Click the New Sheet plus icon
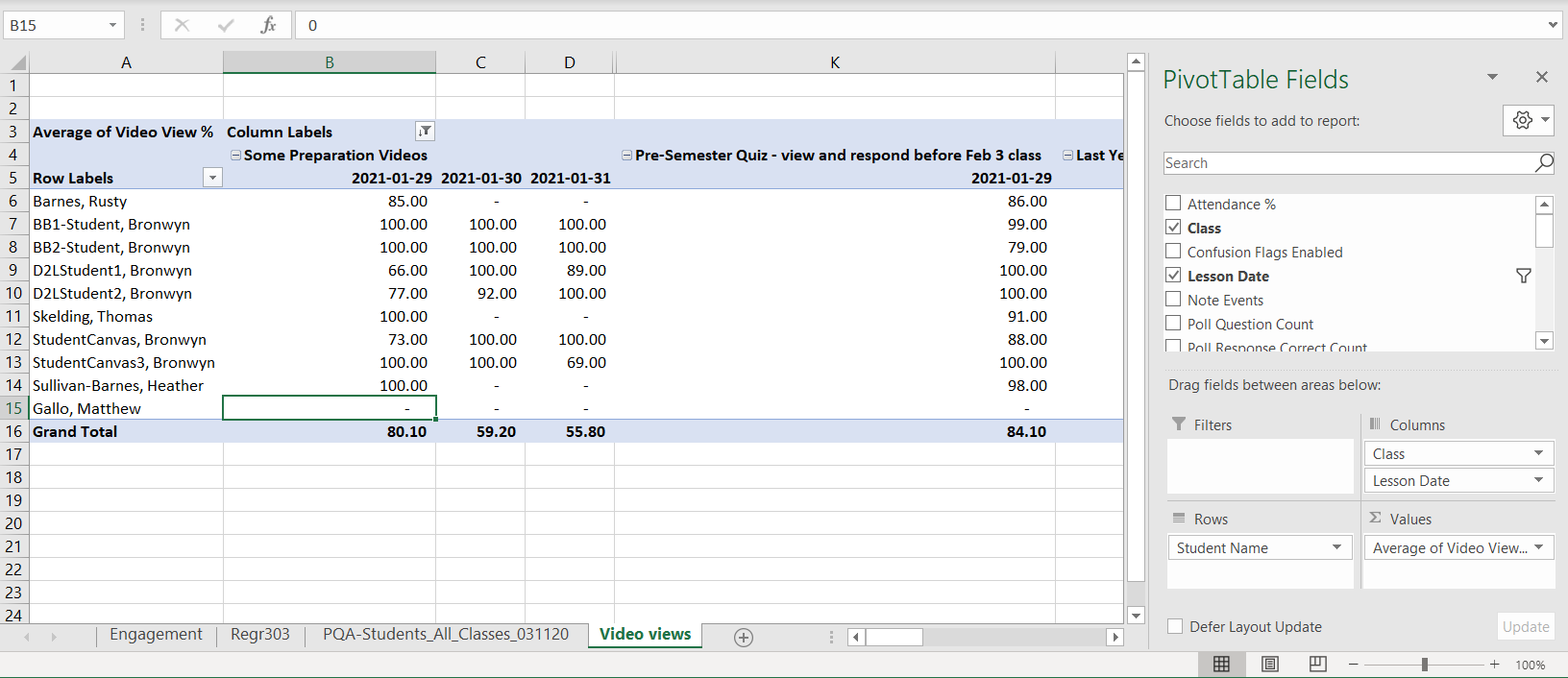The width and height of the screenshot is (1568, 678). (x=744, y=638)
